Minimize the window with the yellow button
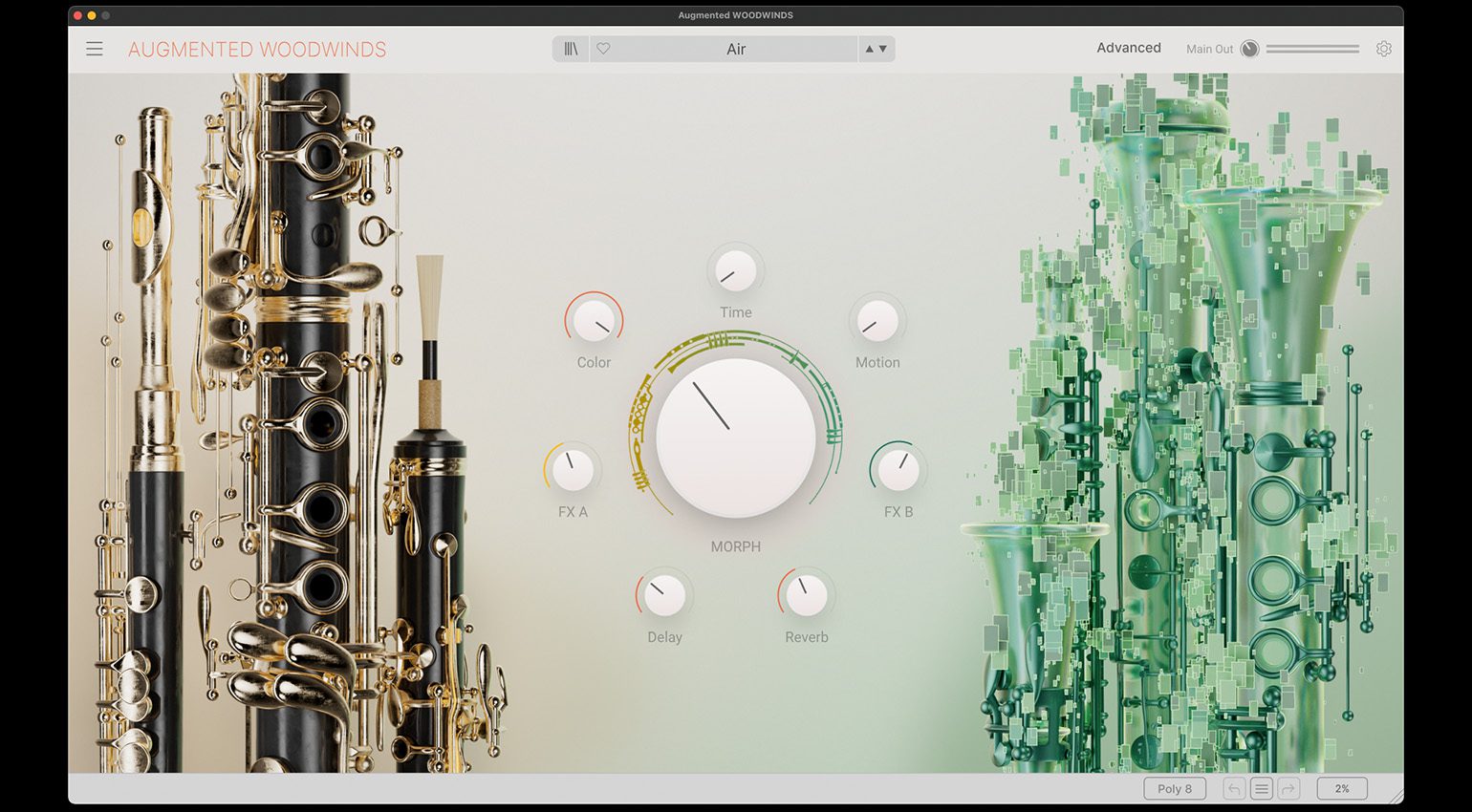The width and height of the screenshot is (1472, 812). pyautogui.click(x=92, y=15)
